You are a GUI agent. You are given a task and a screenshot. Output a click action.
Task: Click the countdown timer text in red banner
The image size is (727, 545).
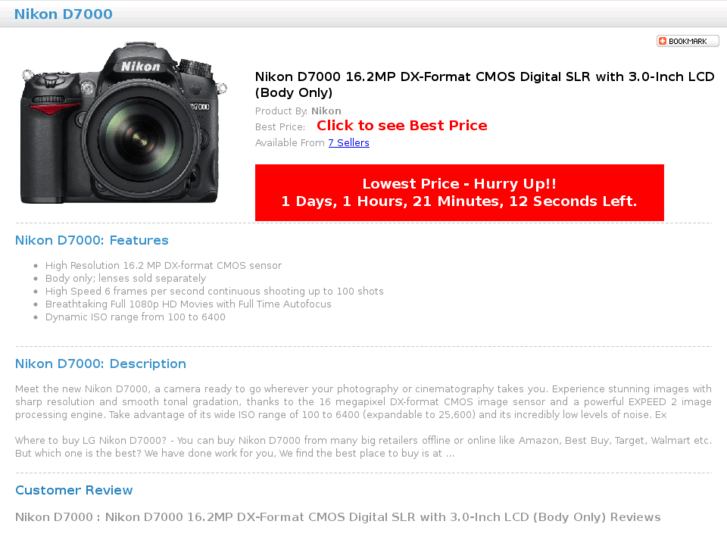459,201
